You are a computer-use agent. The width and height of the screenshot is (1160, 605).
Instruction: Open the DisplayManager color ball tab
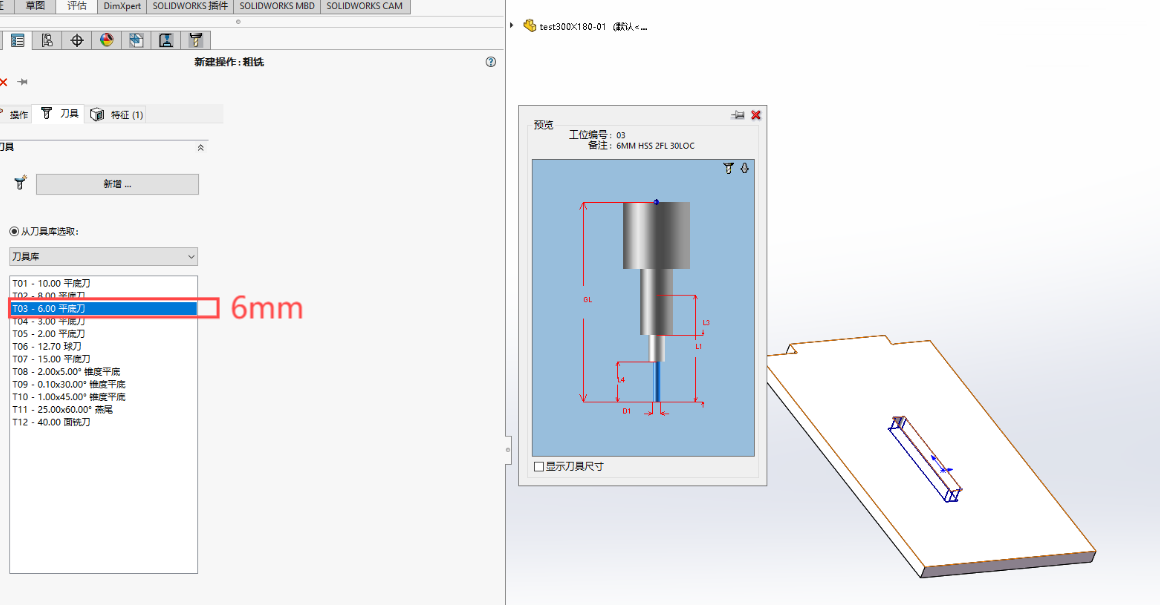[x=107, y=41]
